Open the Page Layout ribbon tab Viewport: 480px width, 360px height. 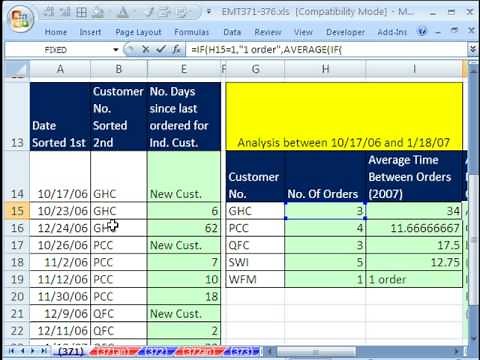pyautogui.click(x=138, y=32)
